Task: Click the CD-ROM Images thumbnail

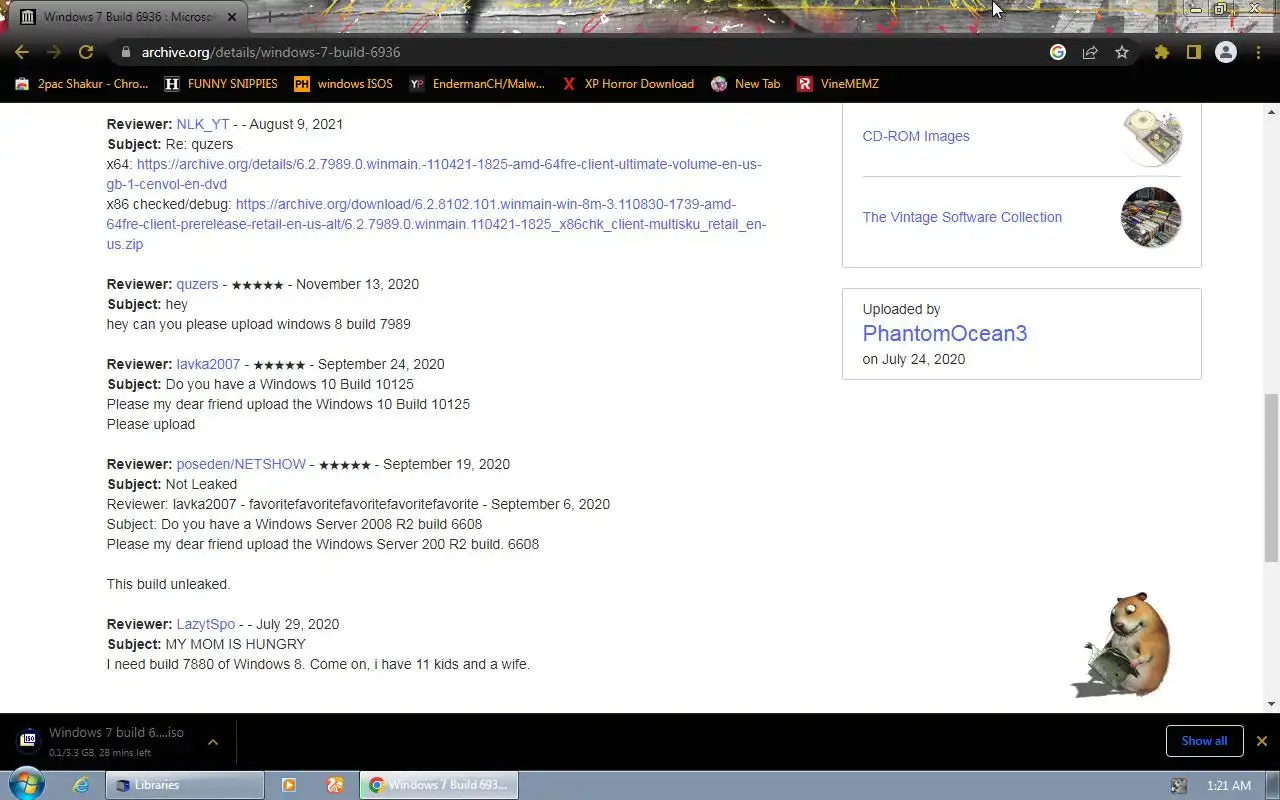Action: click(x=1151, y=136)
